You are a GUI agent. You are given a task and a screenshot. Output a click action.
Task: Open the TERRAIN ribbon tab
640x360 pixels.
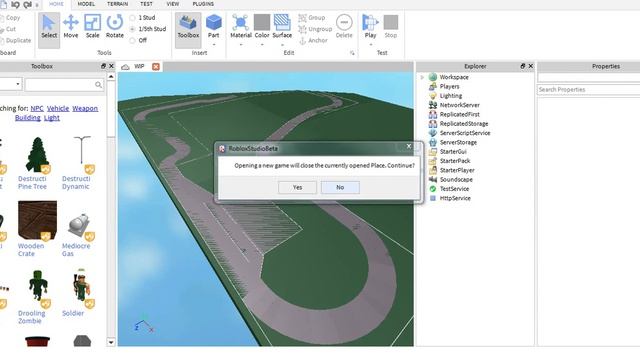coord(118,4)
